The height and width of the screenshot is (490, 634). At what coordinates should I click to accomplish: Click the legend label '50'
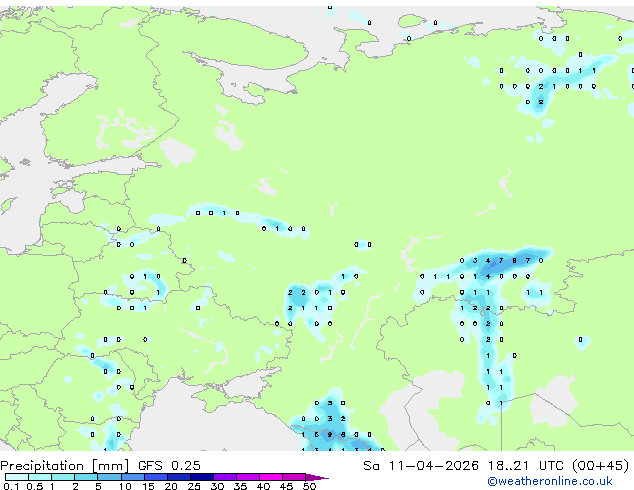(x=310, y=486)
